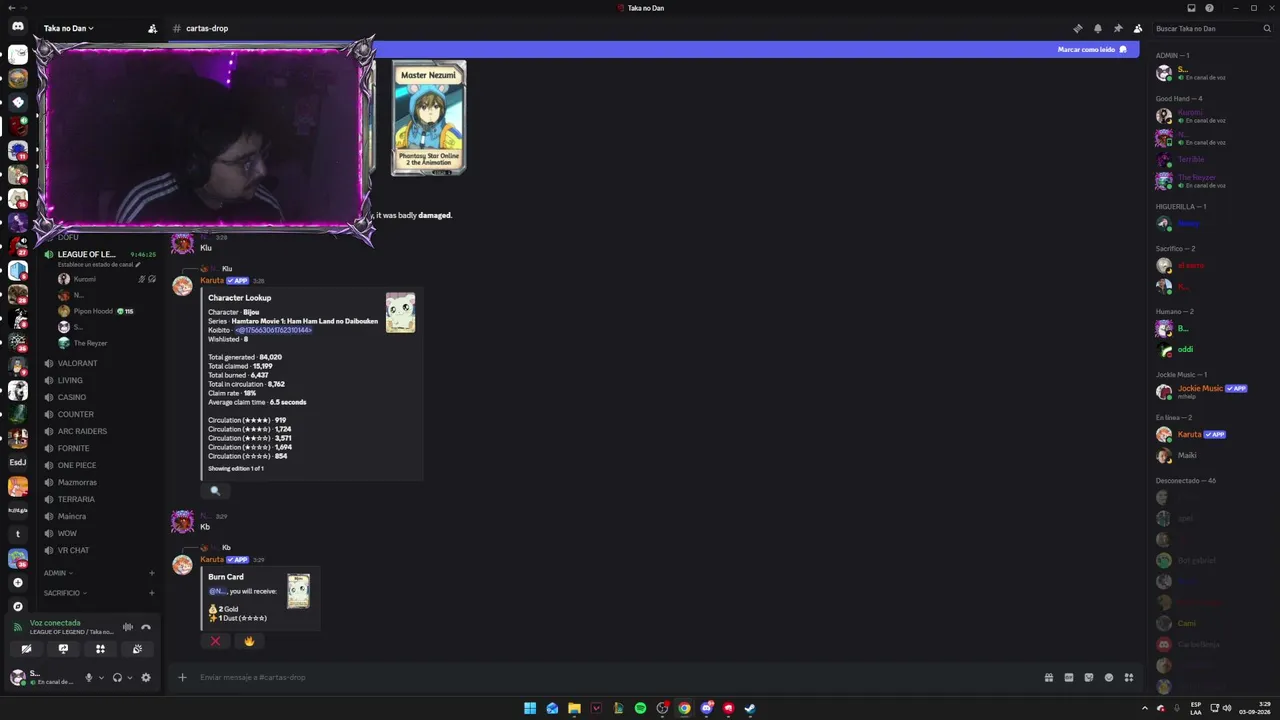Cancel the burn with the red X
Viewport: 1280px width, 720px height.
click(215, 641)
